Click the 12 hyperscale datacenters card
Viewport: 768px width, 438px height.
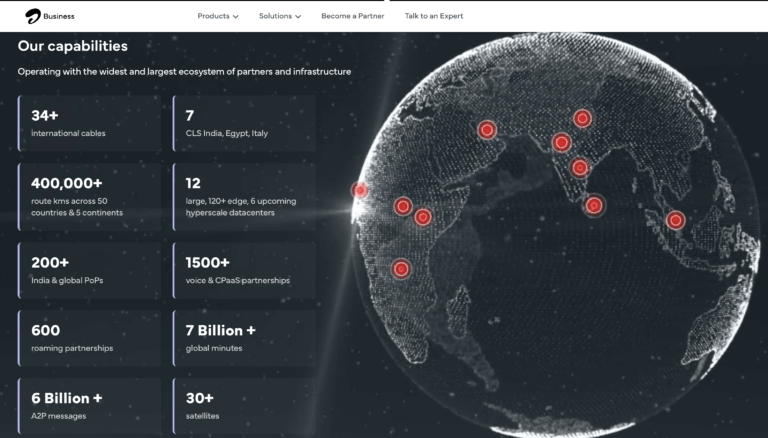[244, 197]
